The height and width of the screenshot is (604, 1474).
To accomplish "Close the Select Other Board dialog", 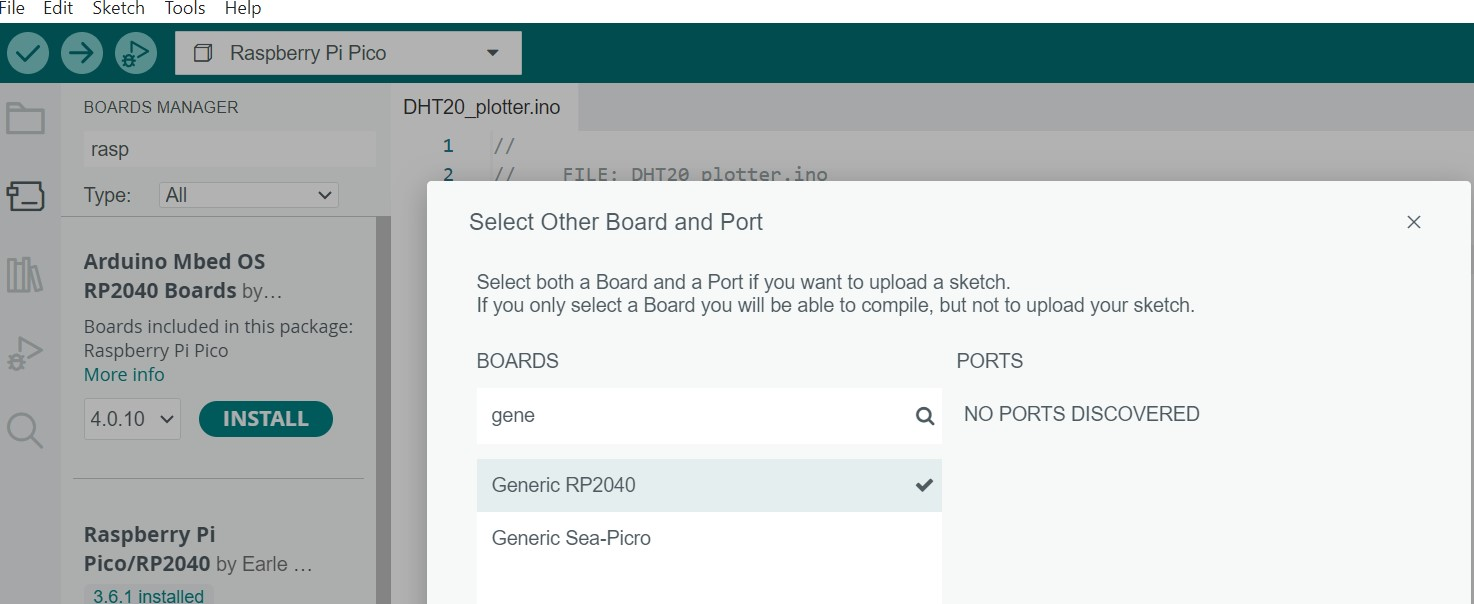I will (1413, 222).
